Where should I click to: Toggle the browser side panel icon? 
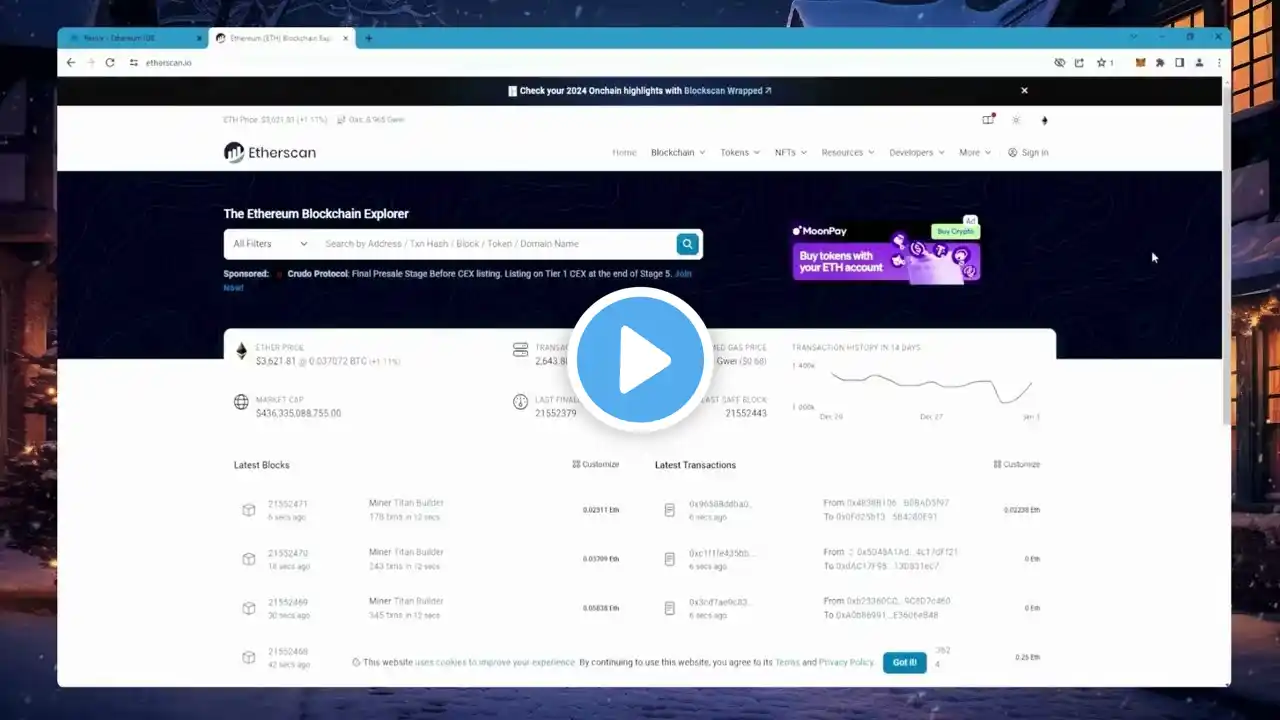[x=1179, y=62]
